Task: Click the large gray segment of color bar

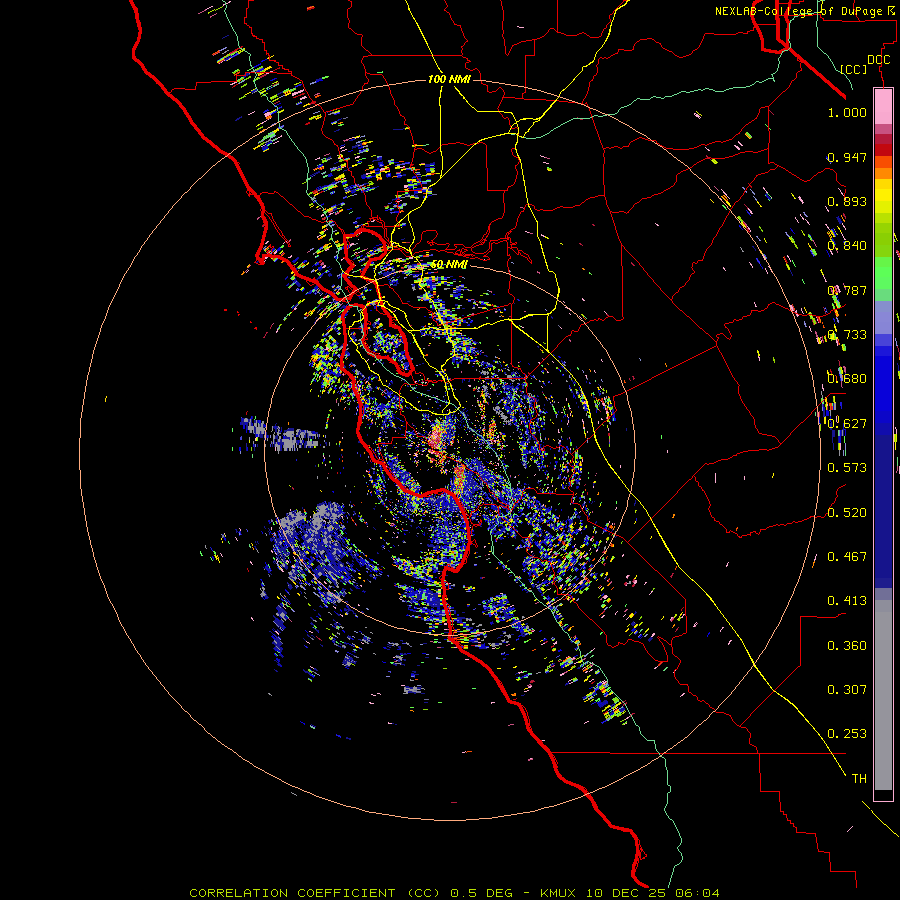Action: (x=883, y=695)
